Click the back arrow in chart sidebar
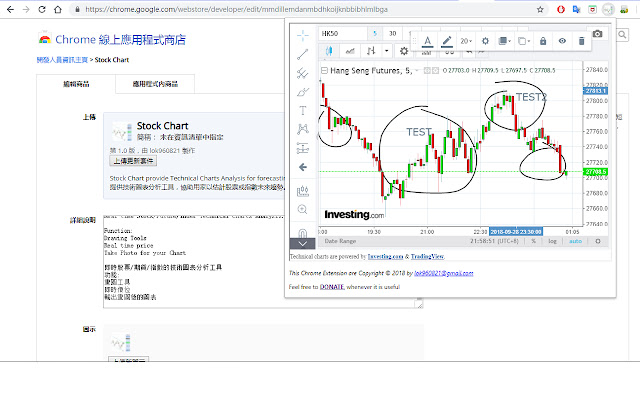The width and height of the screenshot is (640, 400). (302, 167)
